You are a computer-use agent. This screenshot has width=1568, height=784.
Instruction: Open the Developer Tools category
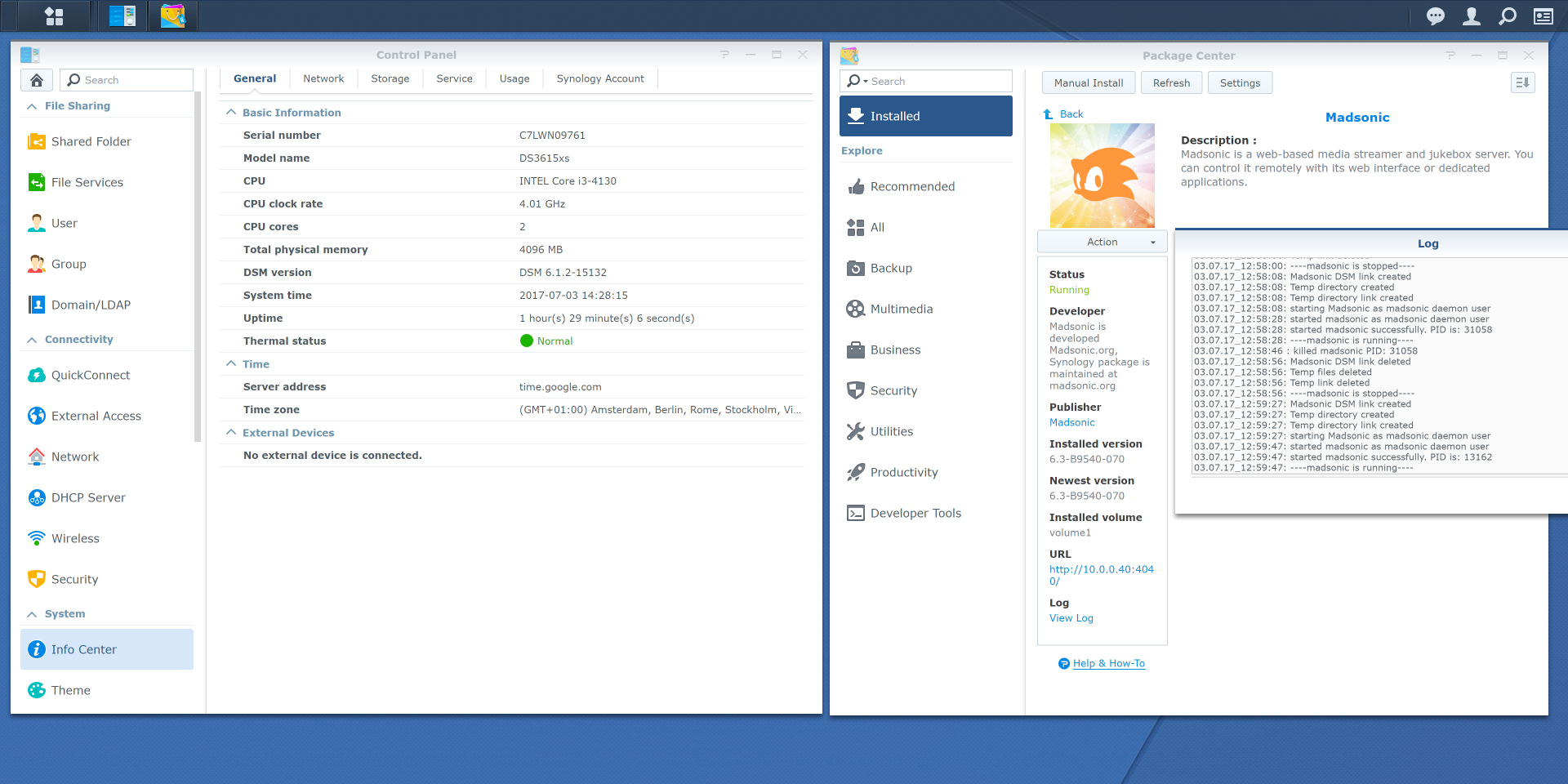point(915,513)
